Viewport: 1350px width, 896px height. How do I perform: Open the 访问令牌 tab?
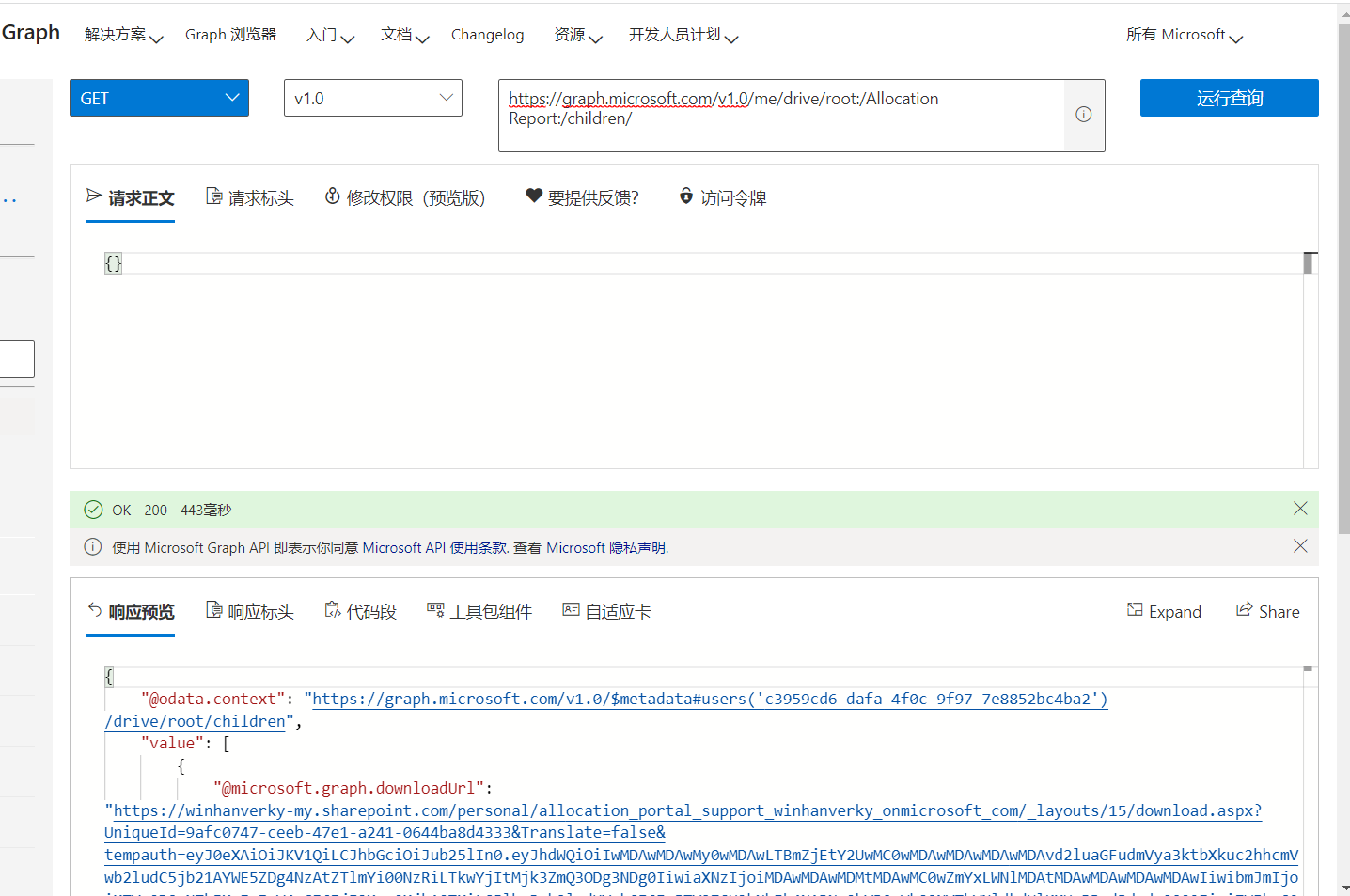[x=723, y=197]
